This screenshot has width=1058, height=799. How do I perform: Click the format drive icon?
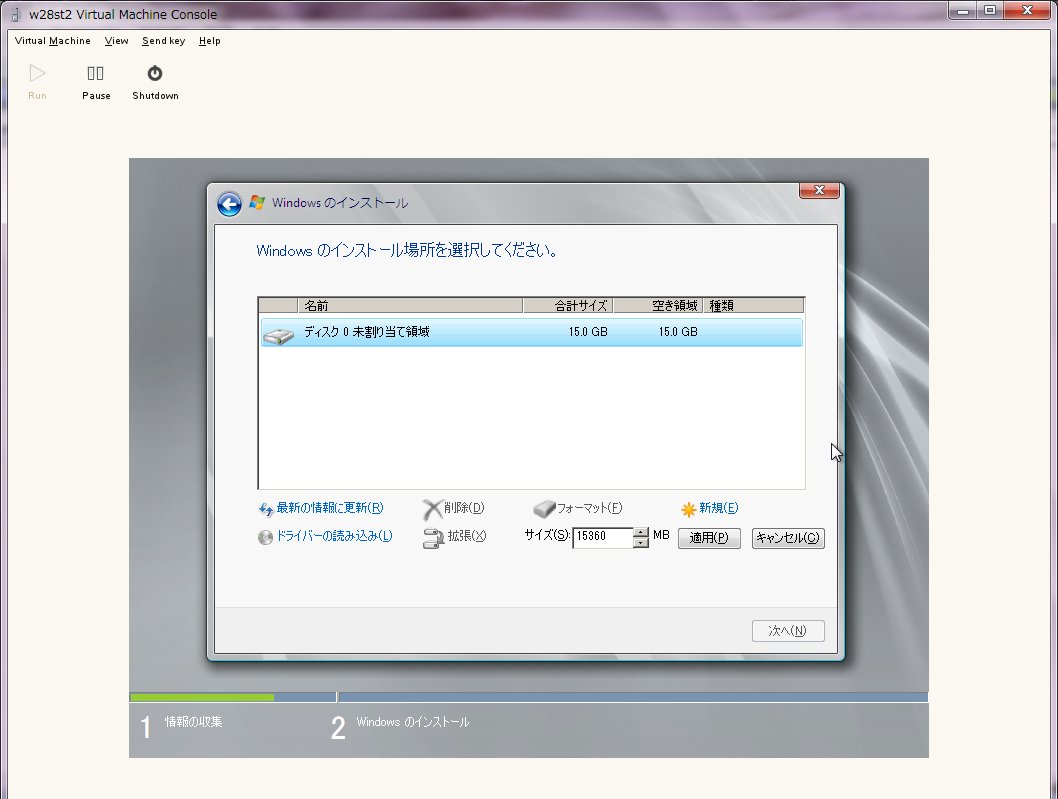(544, 509)
